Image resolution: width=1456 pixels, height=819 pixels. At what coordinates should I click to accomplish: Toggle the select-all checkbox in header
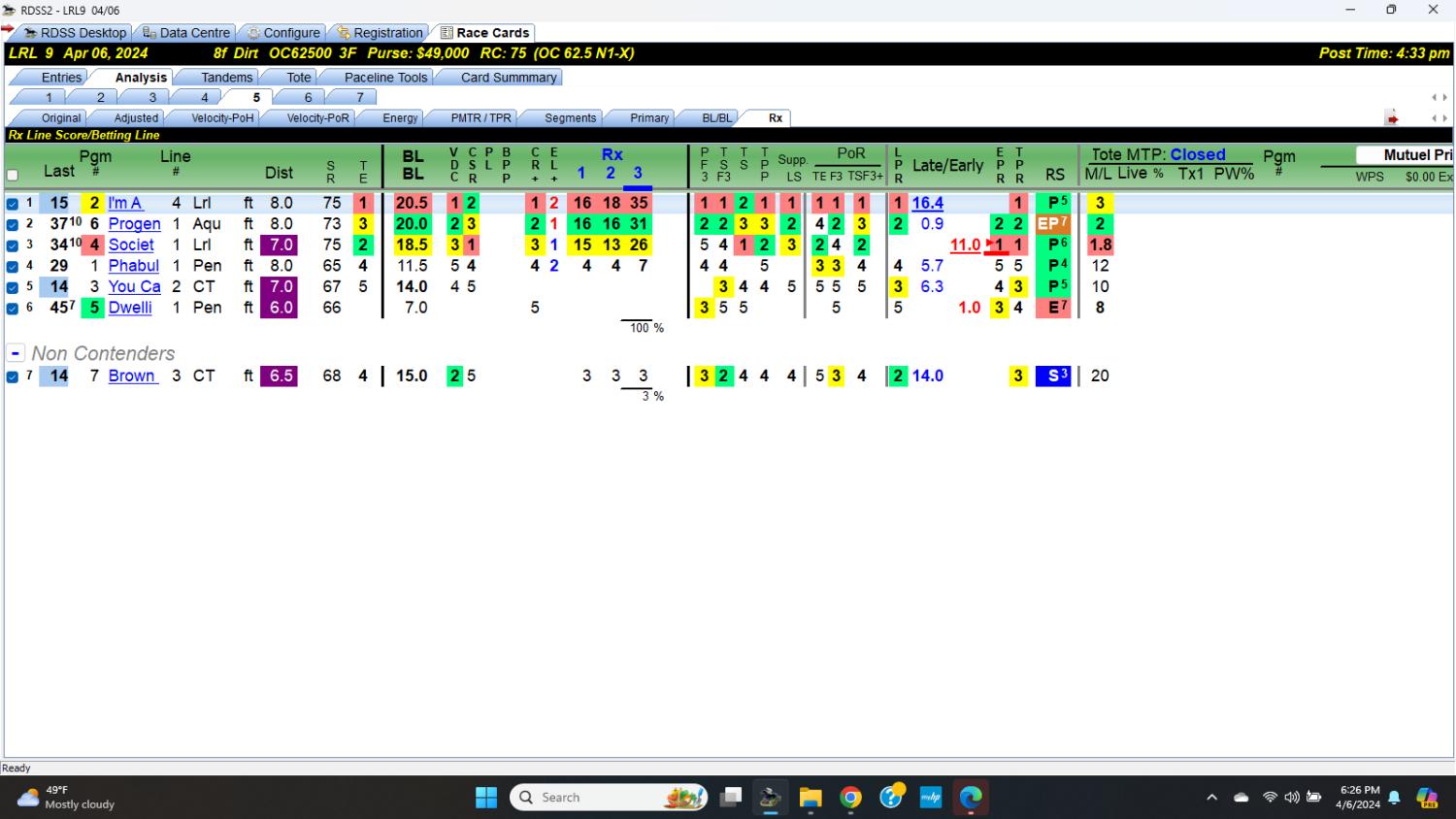coord(13,176)
